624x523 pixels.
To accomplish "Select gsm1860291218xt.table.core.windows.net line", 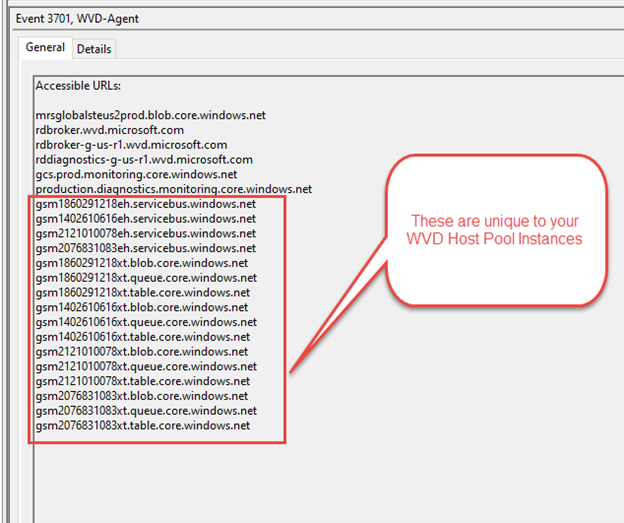I will (142, 293).
